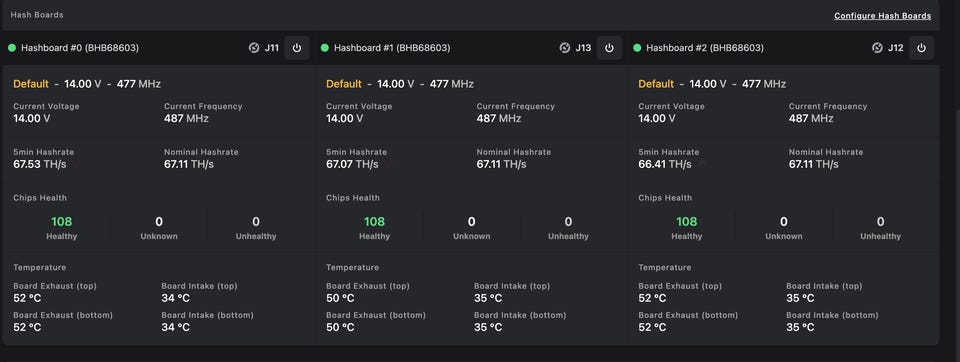Click the Default profile label on Hashboard #0
This screenshot has height=362, width=960.
tap(31, 84)
